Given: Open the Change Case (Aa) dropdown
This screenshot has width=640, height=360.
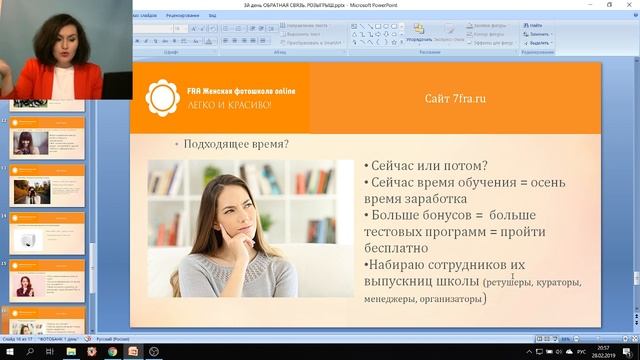Looking at the screenshot, I should coord(196,41).
